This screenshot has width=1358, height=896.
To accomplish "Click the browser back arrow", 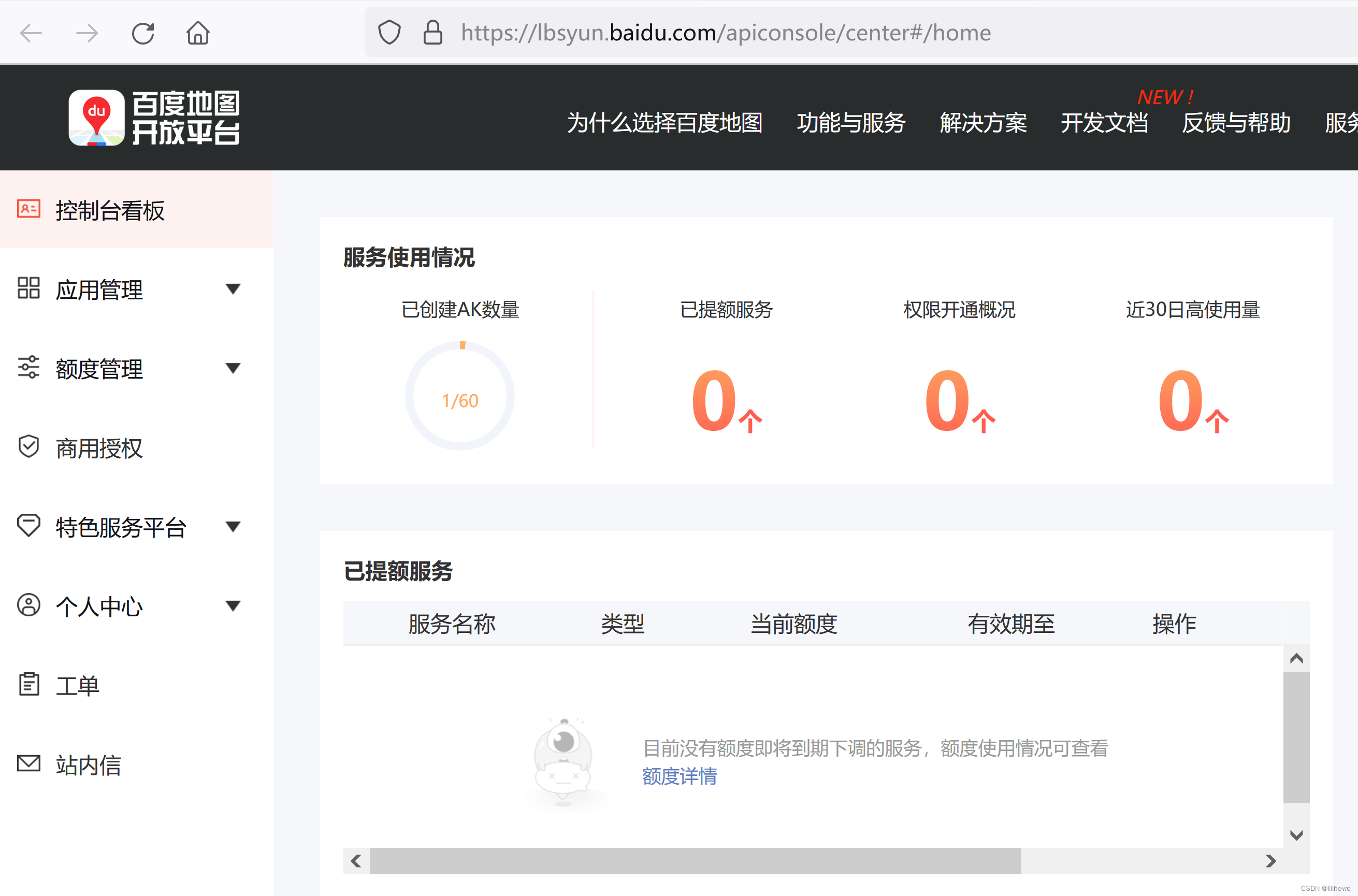I will [x=32, y=33].
